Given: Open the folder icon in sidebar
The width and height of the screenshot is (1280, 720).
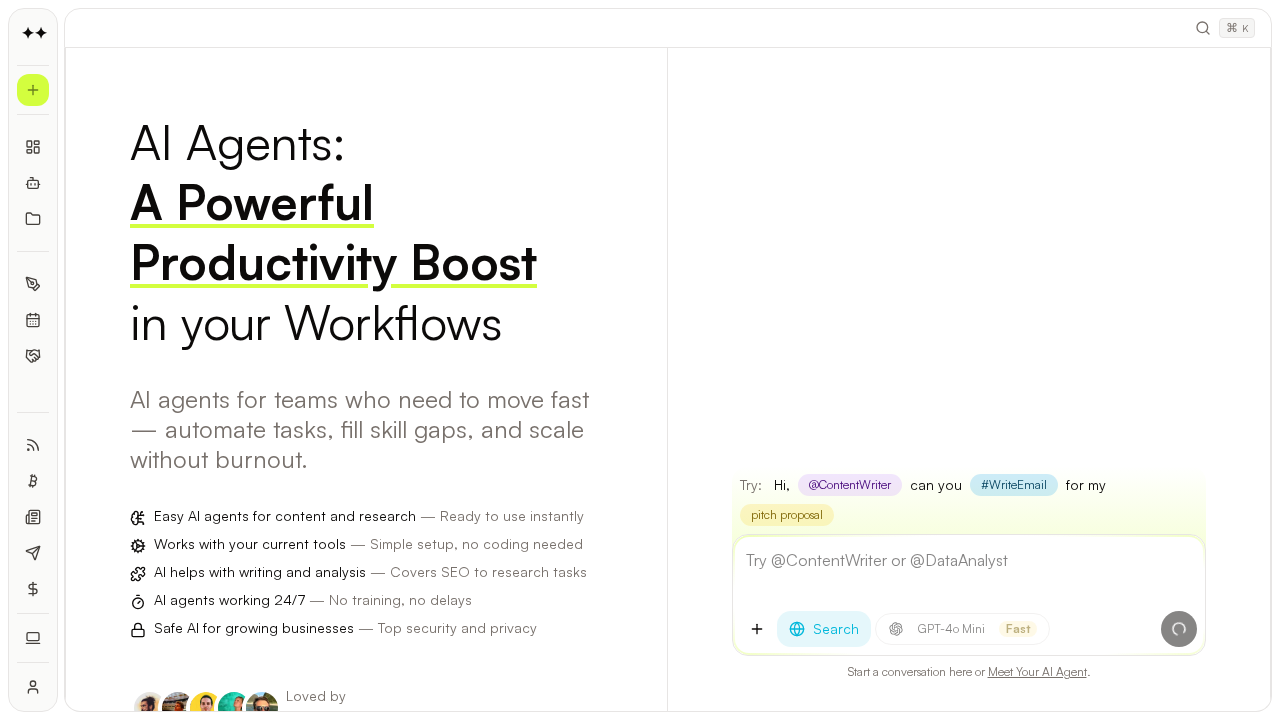Looking at the screenshot, I should click(x=33, y=219).
